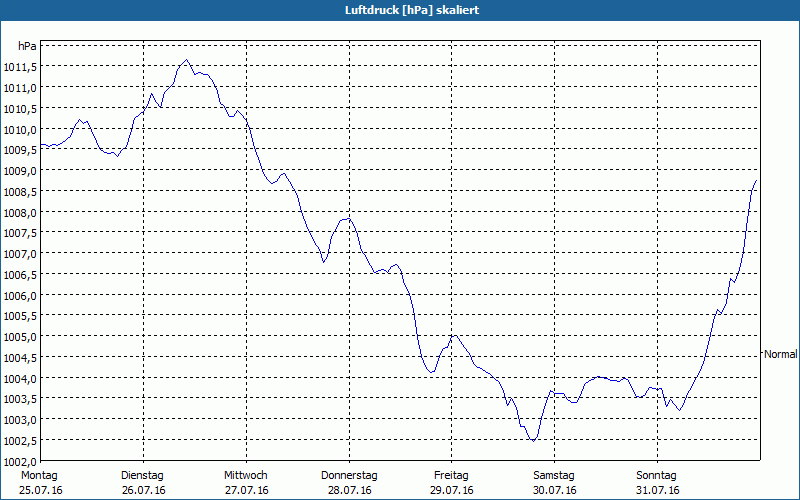The width and height of the screenshot is (800, 500).
Task: Click the 1008,0 axis value
Action: [20, 213]
